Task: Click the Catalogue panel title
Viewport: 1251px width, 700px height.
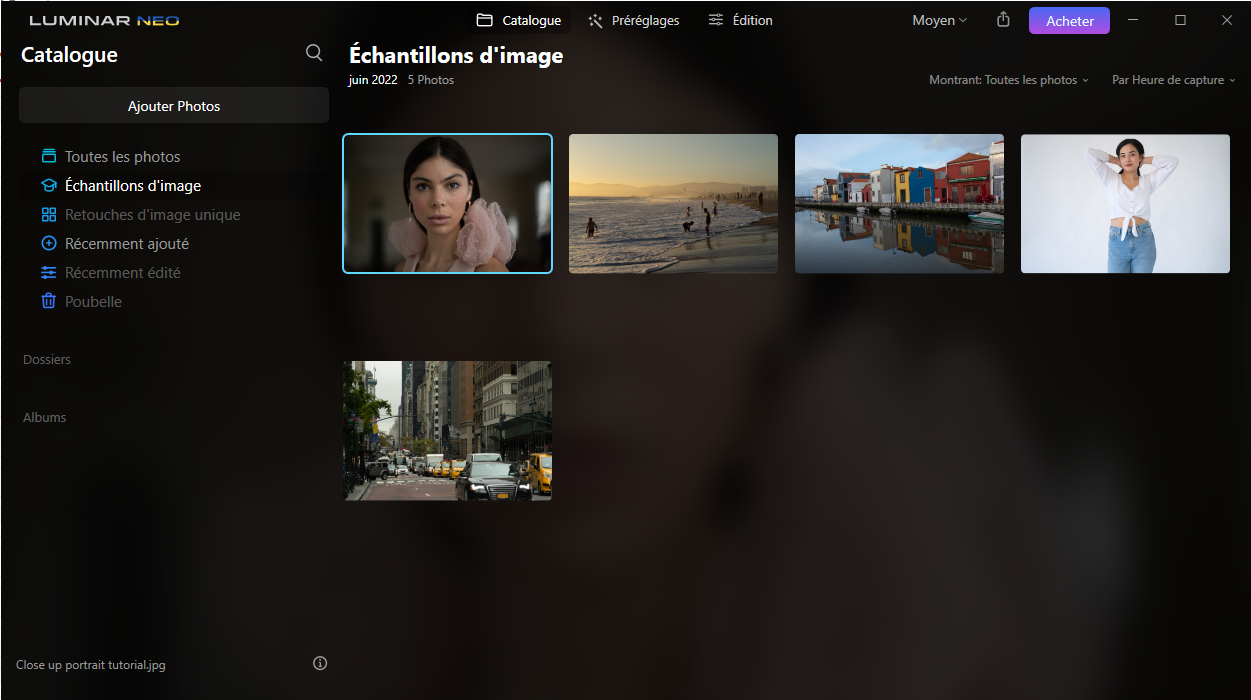Action: tap(69, 55)
